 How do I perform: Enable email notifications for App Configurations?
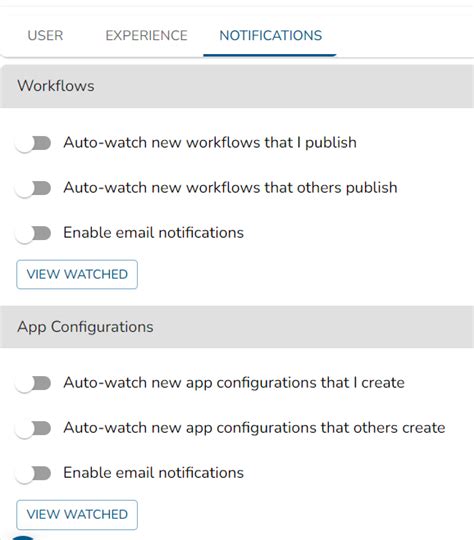33,473
